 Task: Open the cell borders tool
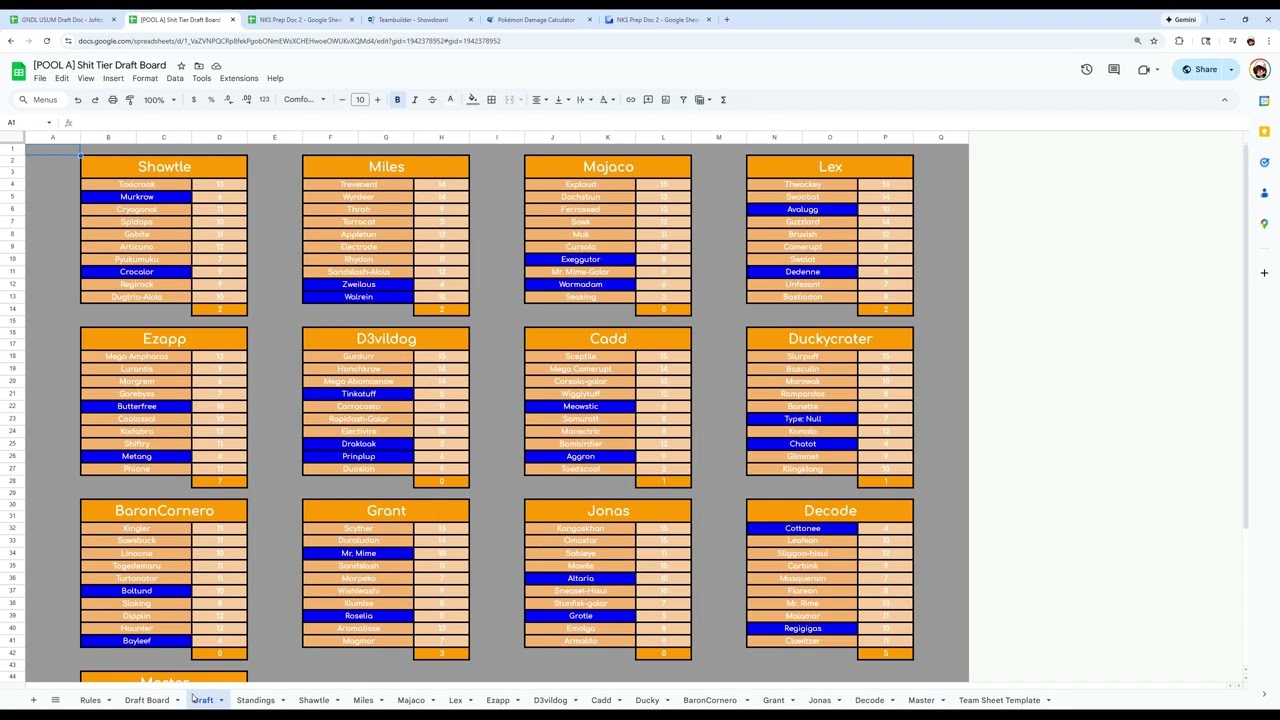click(x=491, y=100)
